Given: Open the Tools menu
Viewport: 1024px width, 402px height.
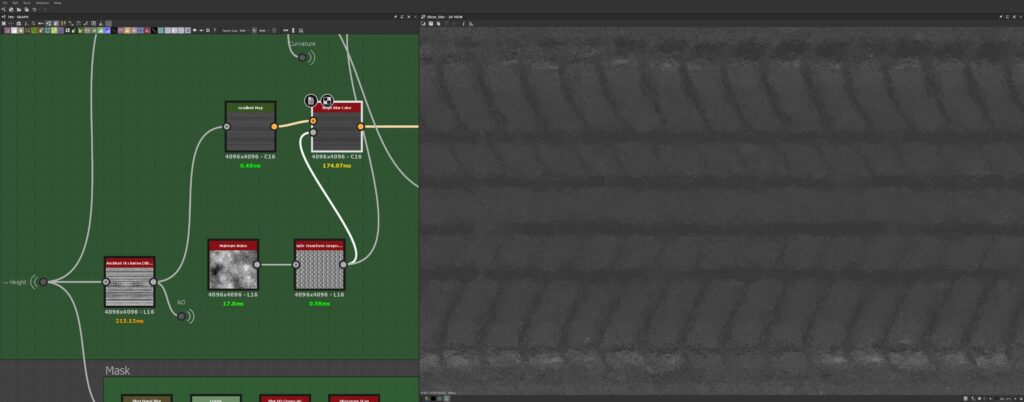Looking at the screenshot, I should click(x=27, y=3).
